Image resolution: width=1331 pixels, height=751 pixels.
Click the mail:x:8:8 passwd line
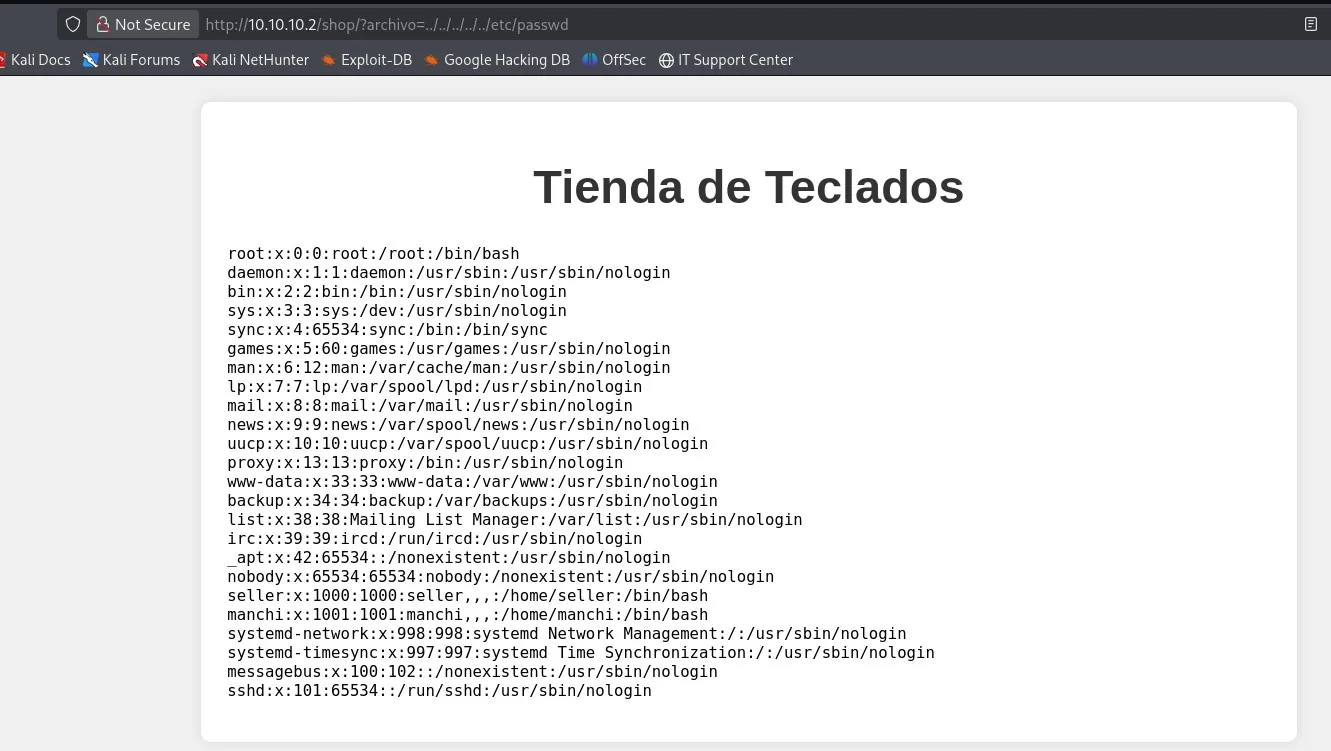(430, 406)
